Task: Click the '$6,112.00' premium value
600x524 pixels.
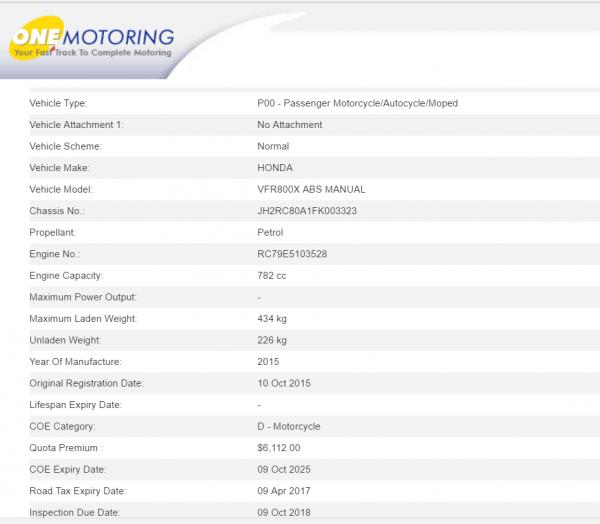Action: 279,448
